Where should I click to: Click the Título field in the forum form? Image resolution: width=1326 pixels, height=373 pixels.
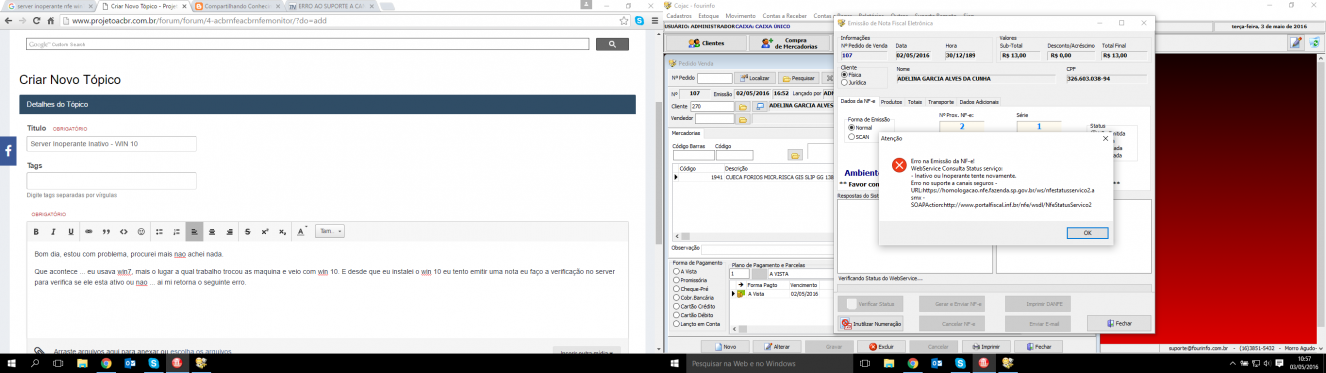click(111, 144)
